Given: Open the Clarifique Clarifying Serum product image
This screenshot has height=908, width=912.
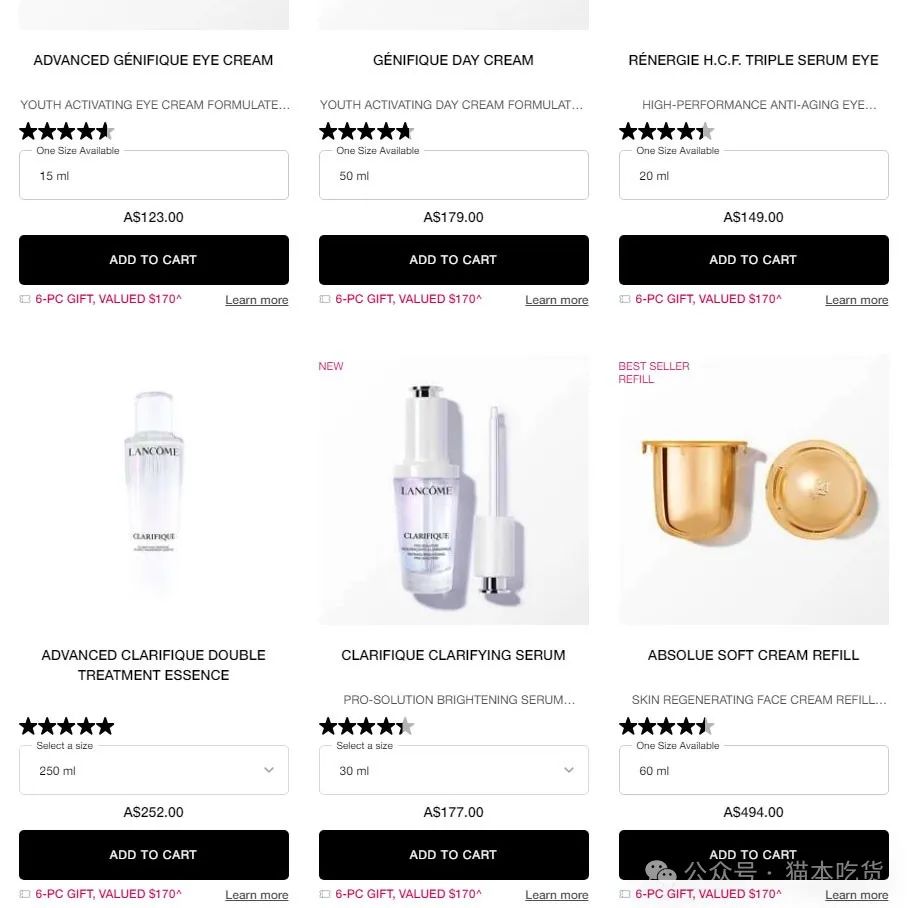Looking at the screenshot, I should tap(454, 490).
